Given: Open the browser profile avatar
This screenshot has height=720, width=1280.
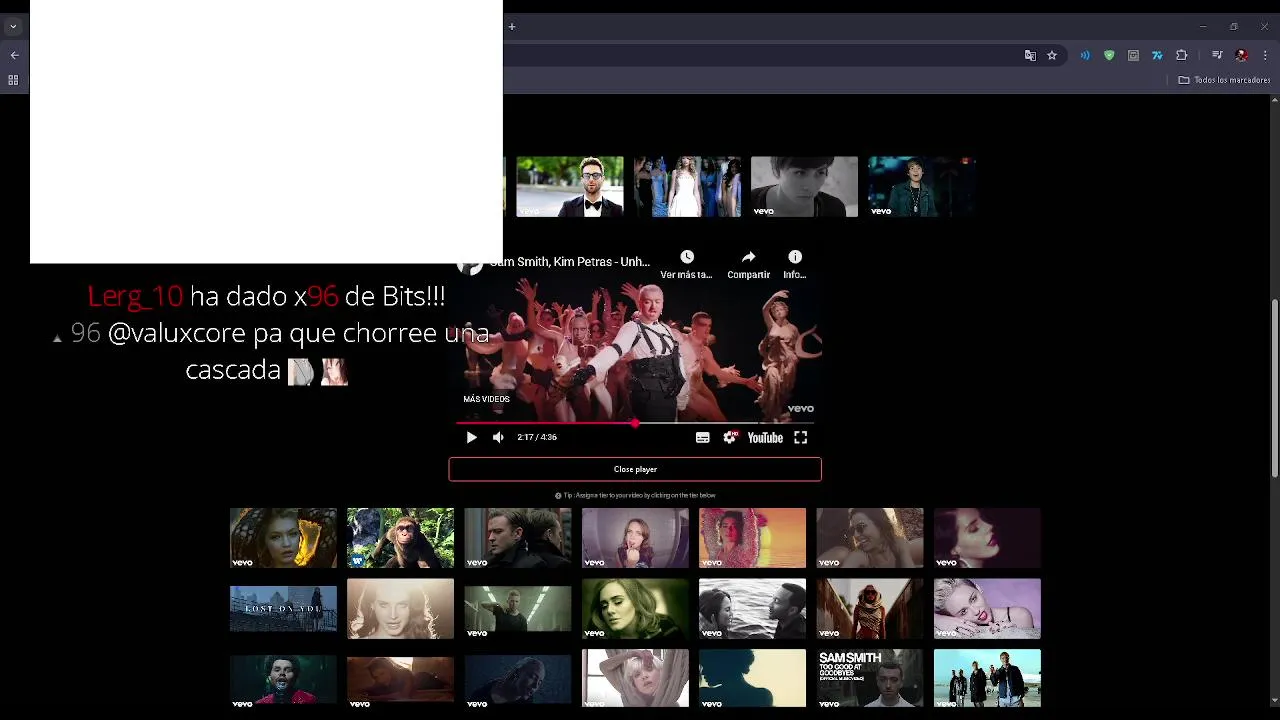Looking at the screenshot, I should 1241,56.
